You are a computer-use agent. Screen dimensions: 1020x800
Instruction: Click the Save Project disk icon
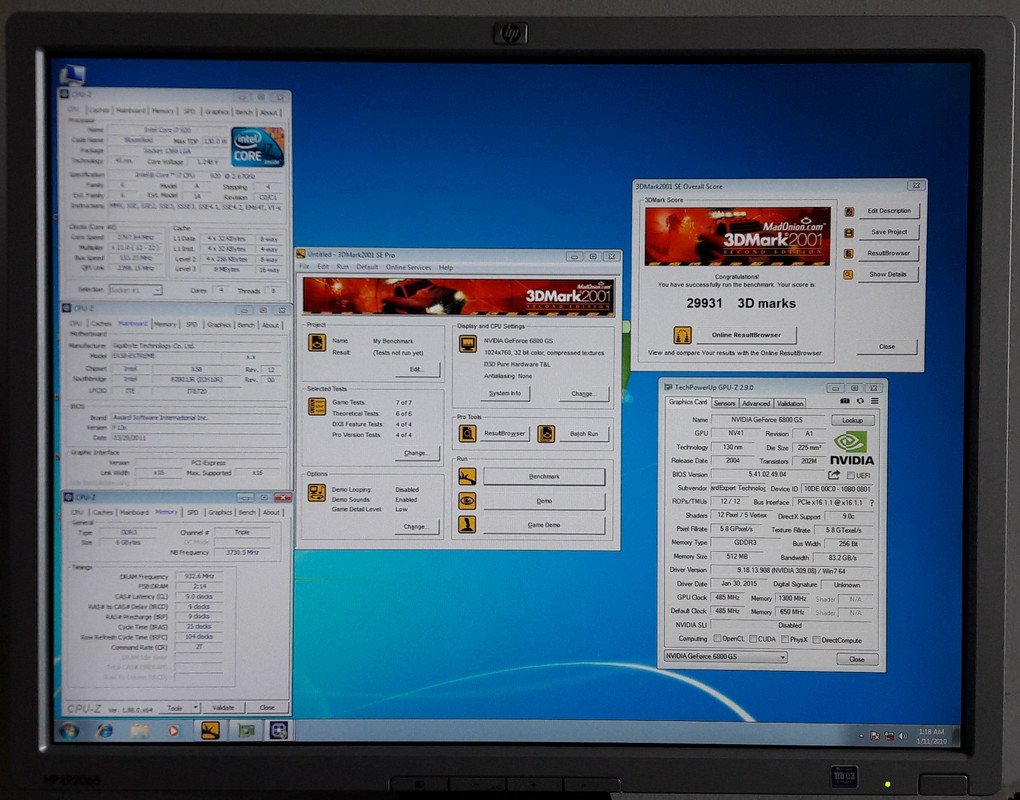[849, 232]
